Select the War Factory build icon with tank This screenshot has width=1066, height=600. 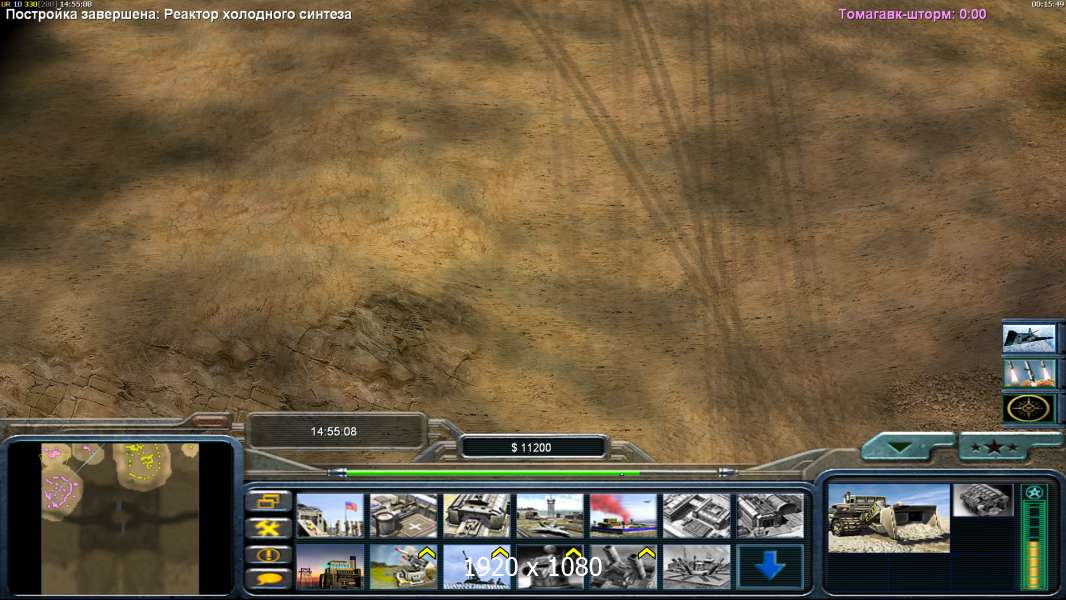[x=477, y=516]
